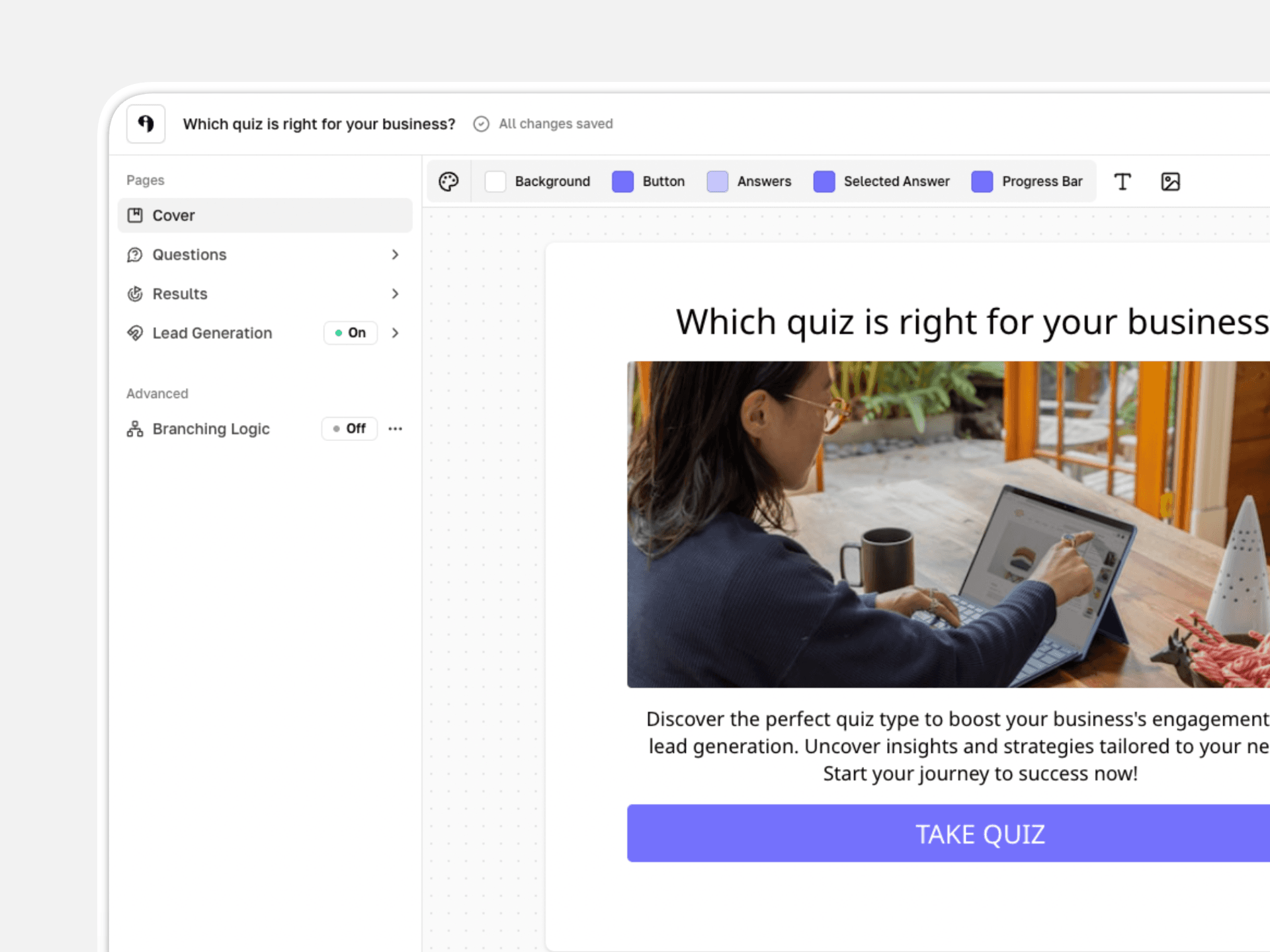Screen dimensions: 1270x952
Task: Click the Questions page icon
Action: (x=135, y=255)
